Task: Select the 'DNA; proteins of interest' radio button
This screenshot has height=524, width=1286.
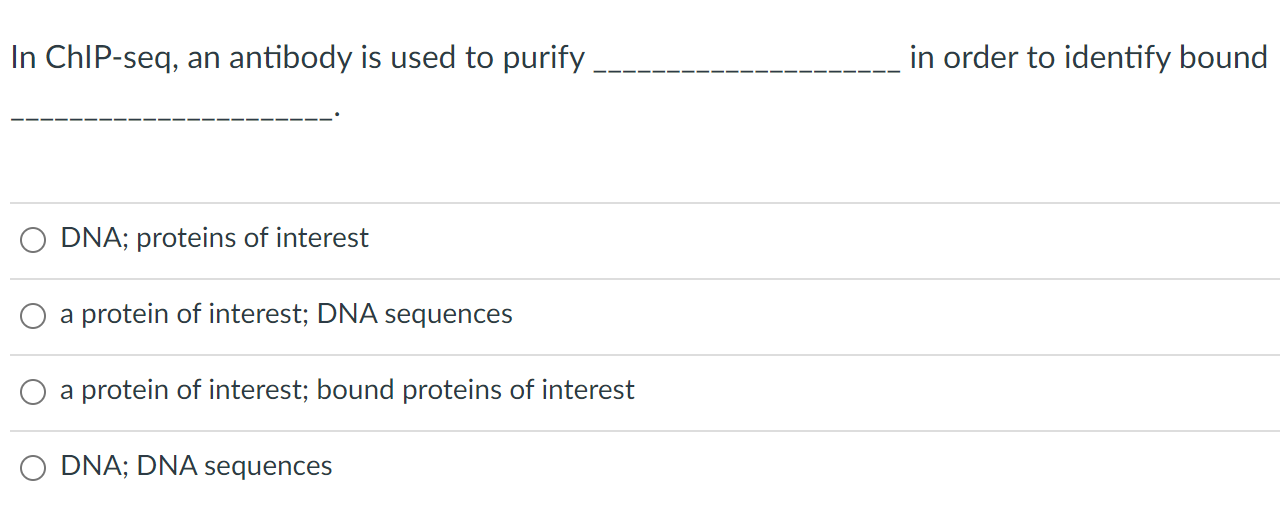Action: coord(33,240)
